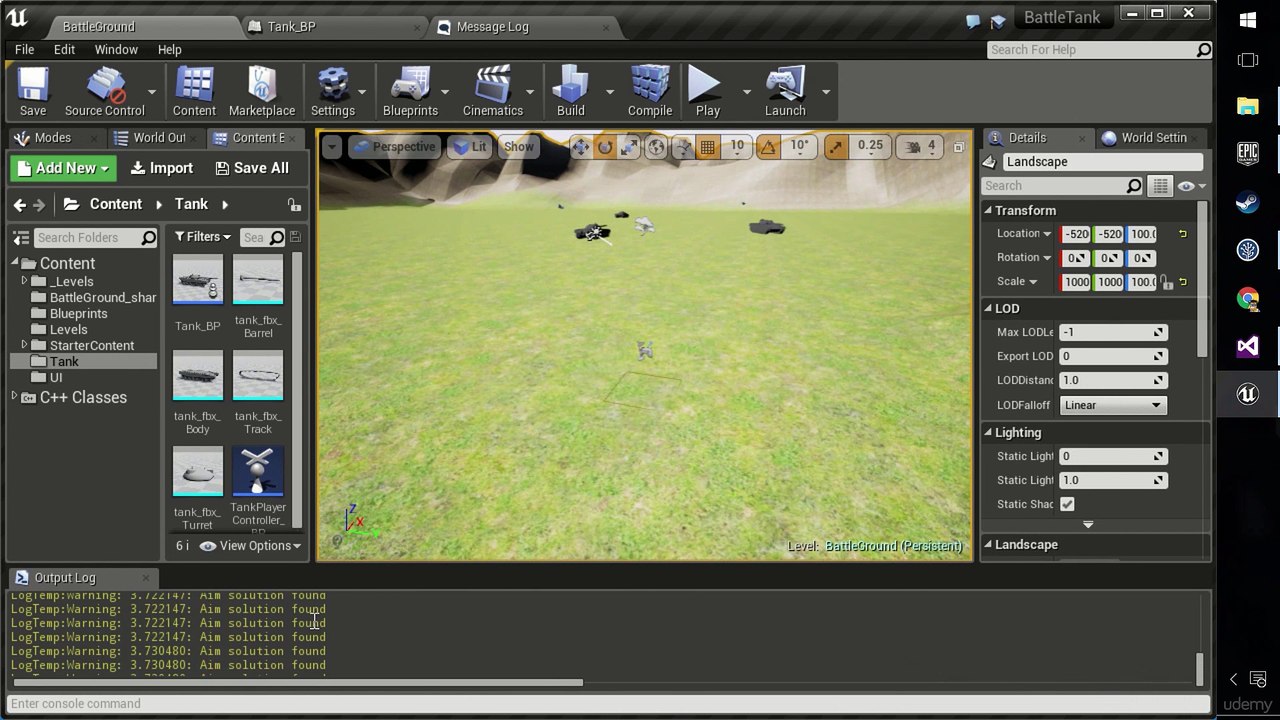This screenshot has width=1280, height=720.
Task: Open Source Control toolbar icon
Action: point(104,92)
